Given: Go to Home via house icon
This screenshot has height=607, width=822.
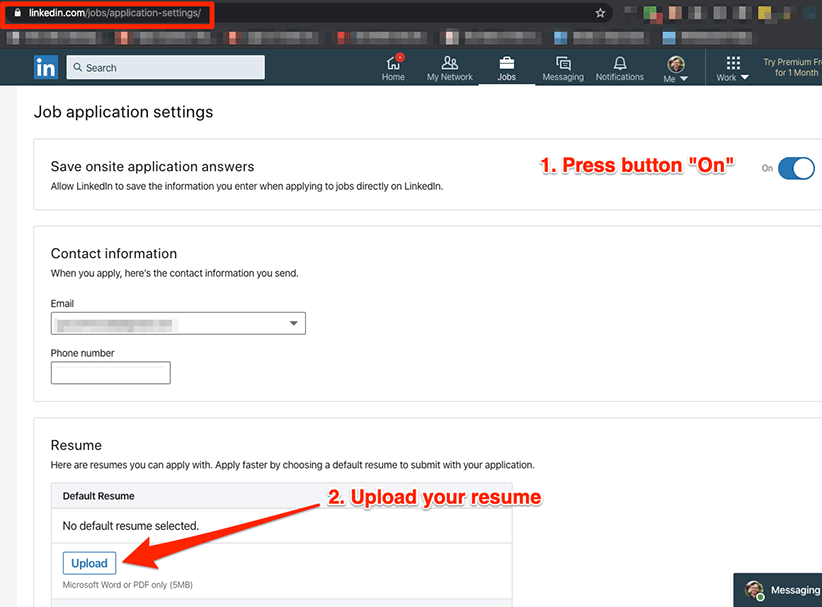Looking at the screenshot, I should 393,68.
